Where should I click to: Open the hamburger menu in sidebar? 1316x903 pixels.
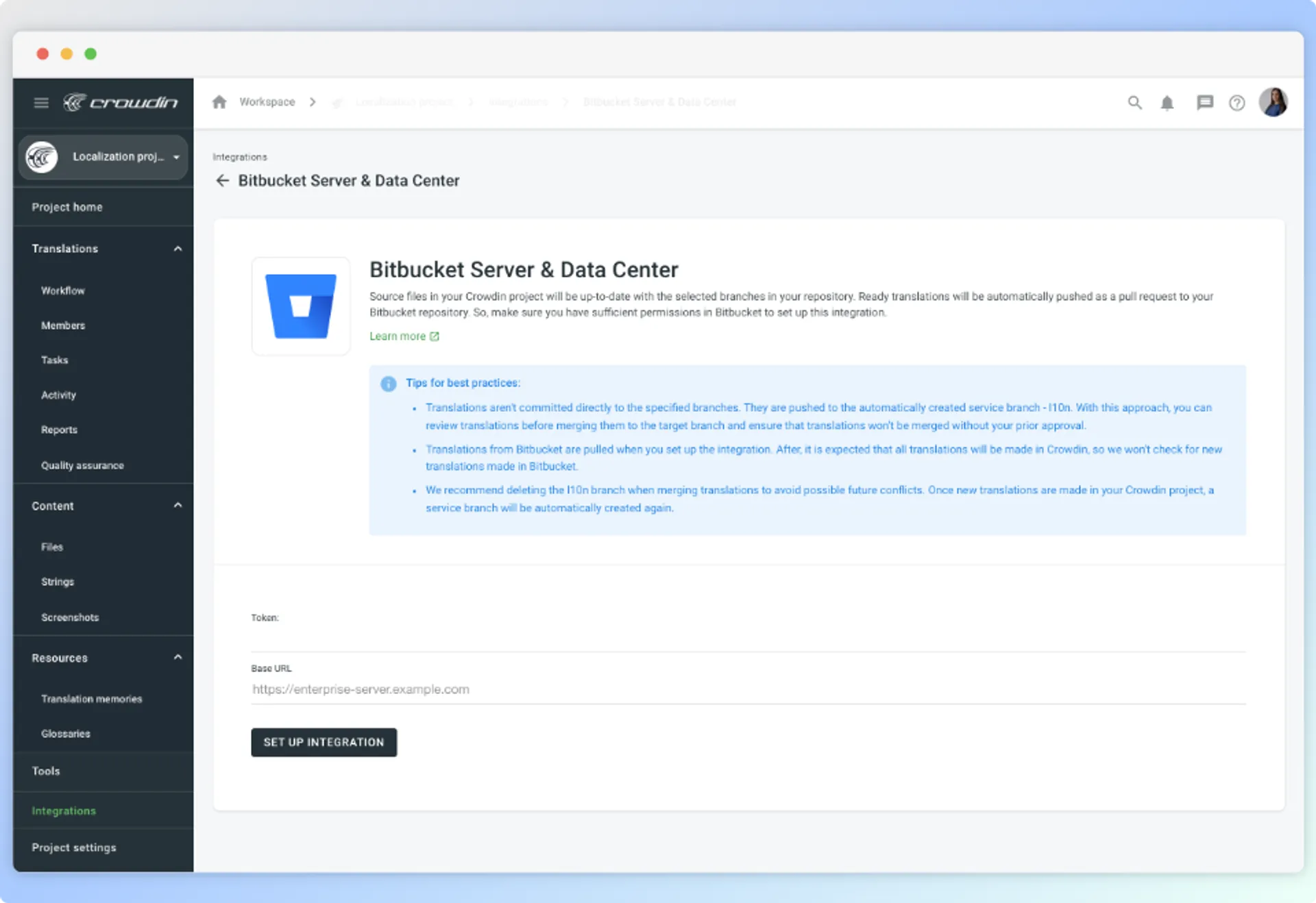click(41, 103)
